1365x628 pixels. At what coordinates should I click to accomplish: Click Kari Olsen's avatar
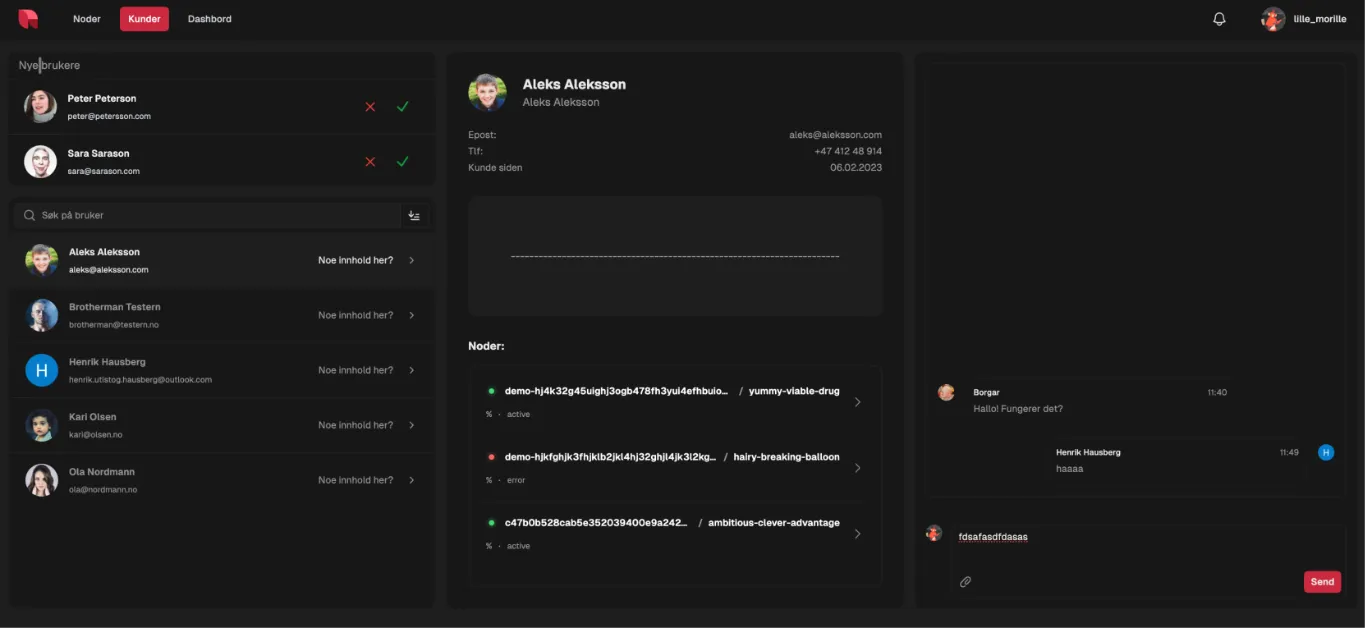click(x=41, y=425)
